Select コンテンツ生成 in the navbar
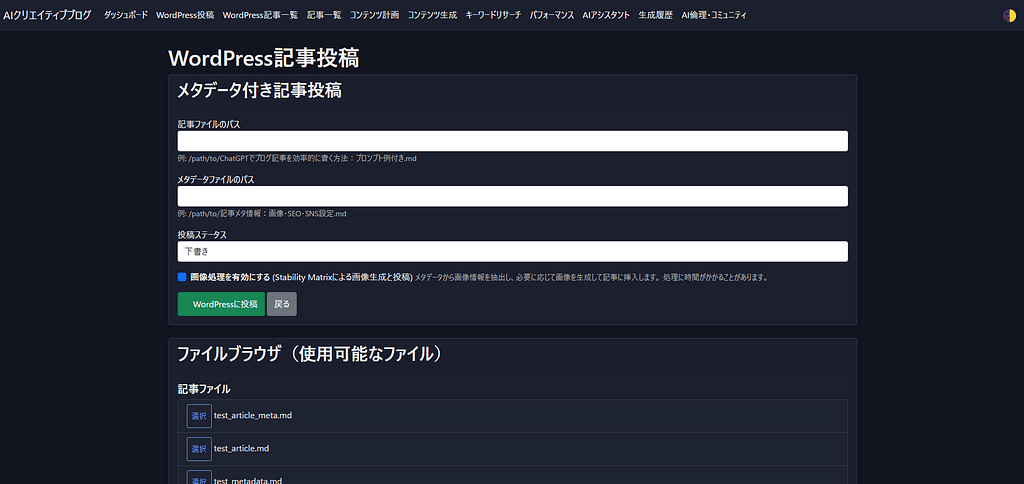The height and width of the screenshot is (484, 1024). 432,15
